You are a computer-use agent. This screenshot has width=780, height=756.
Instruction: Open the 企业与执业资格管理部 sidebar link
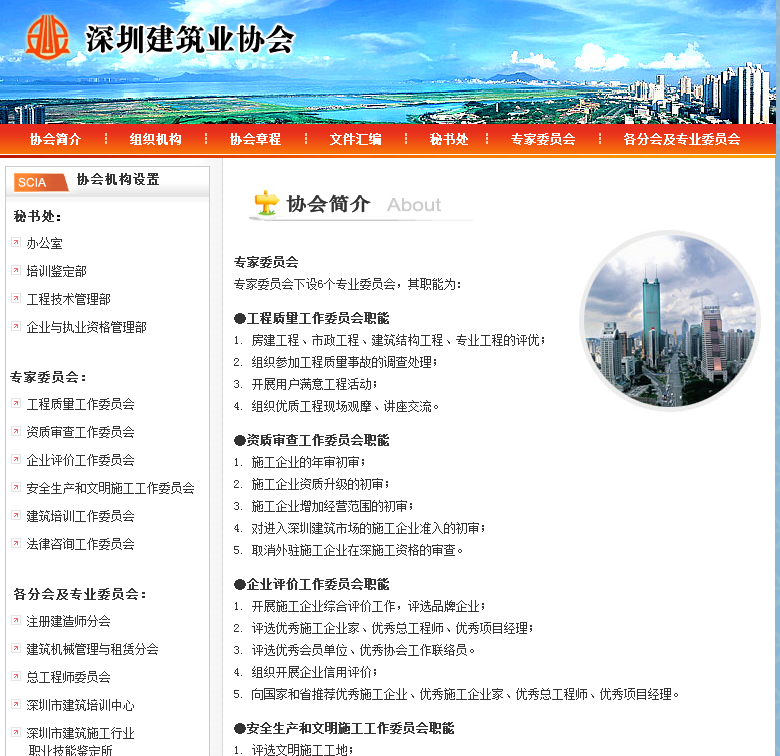point(86,327)
